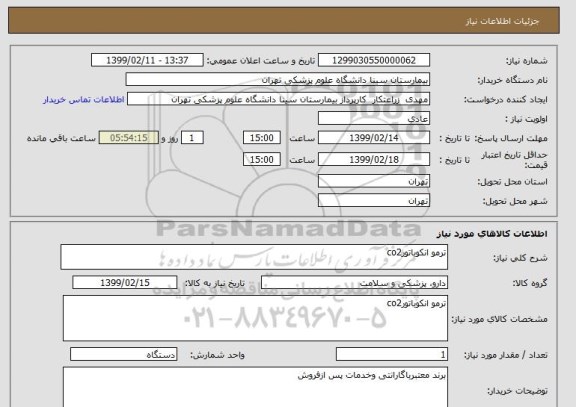Click the section heading اطلاعات کالاهای مورد نیاز

(x=492, y=234)
